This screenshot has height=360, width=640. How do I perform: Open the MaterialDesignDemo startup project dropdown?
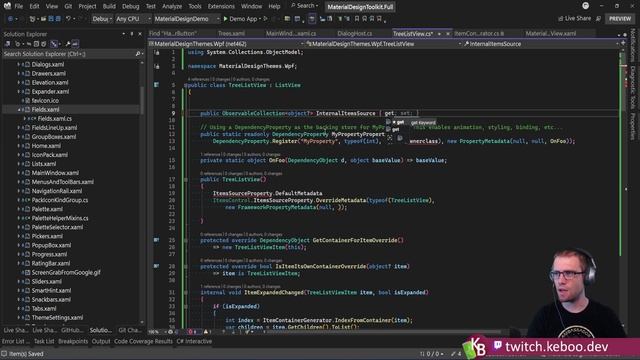(x=186, y=19)
